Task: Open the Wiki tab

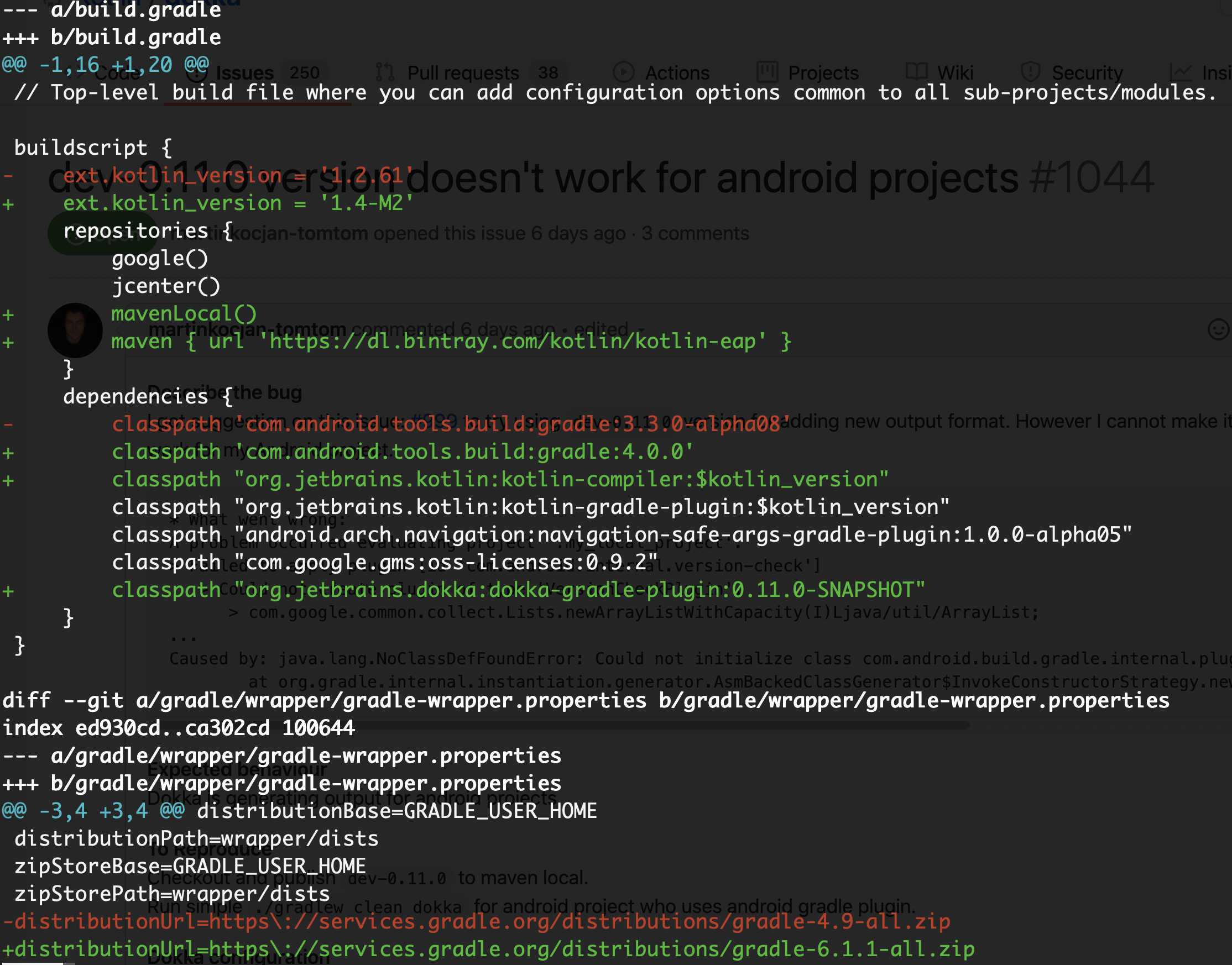Action: coord(940,73)
